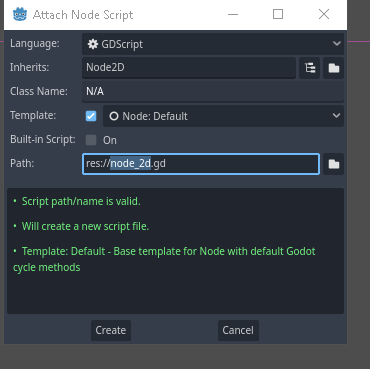The height and width of the screenshot is (369, 370).
Task: Click the 'Inherits:' label
Action: click(x=30, y=67)
